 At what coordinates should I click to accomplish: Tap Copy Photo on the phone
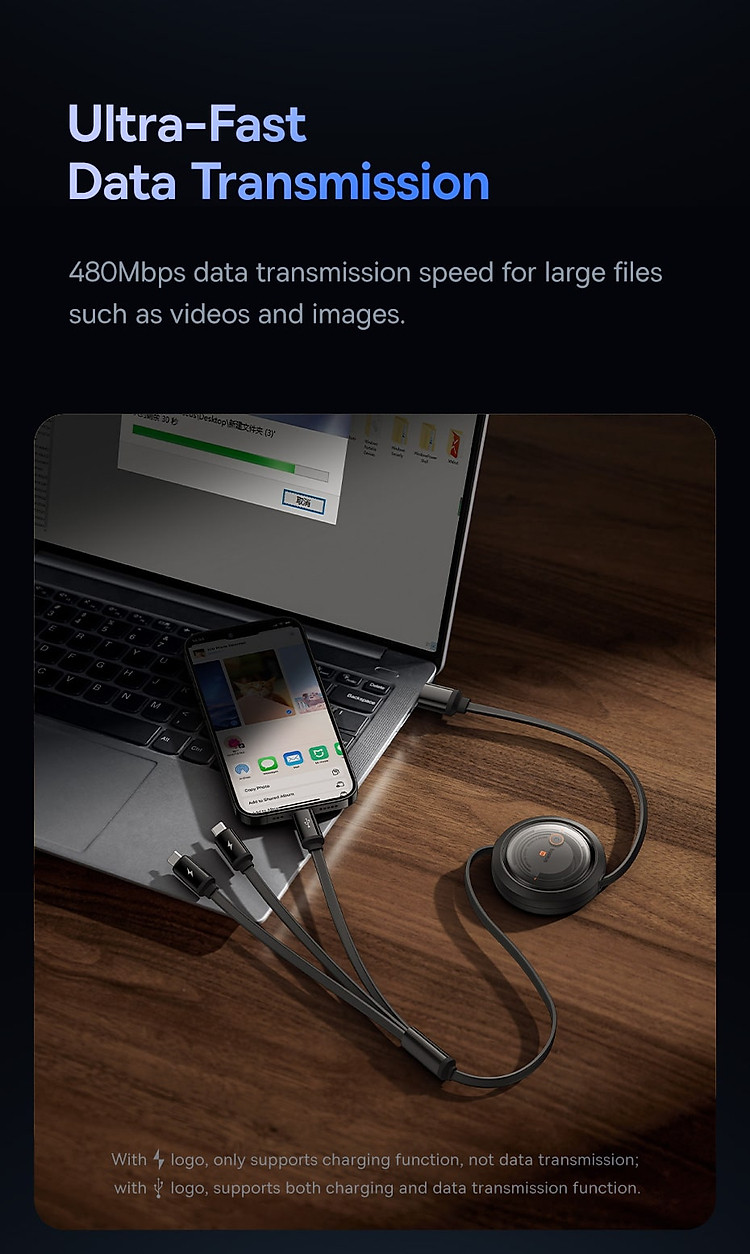[257, 788]
